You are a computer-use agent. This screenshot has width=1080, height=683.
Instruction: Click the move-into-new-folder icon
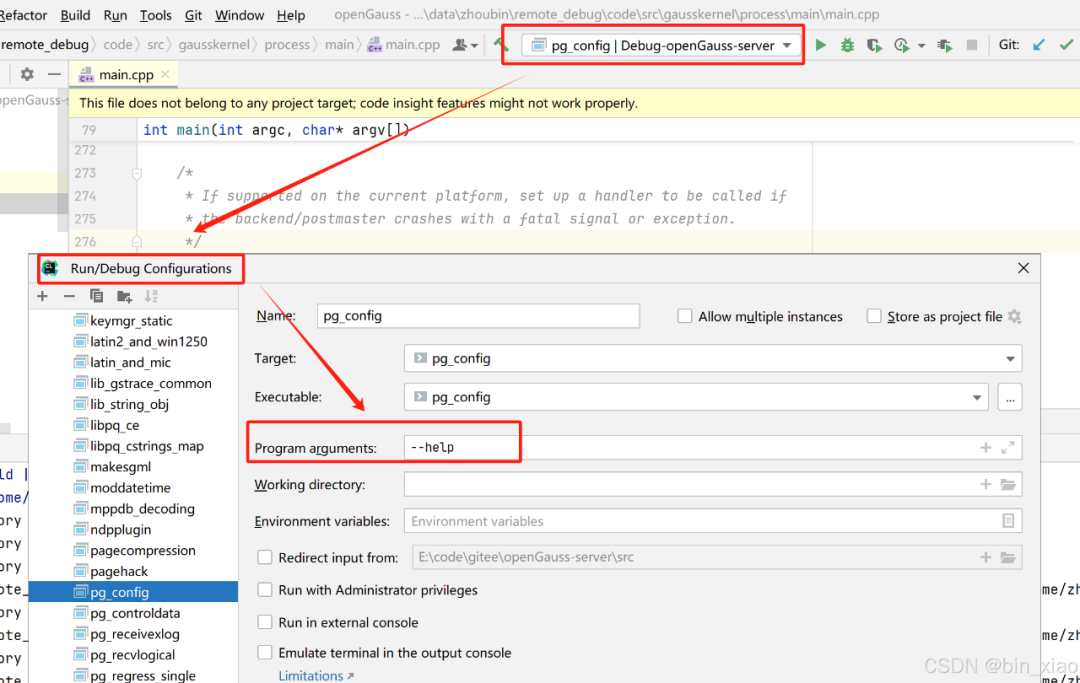pos(124,296)
